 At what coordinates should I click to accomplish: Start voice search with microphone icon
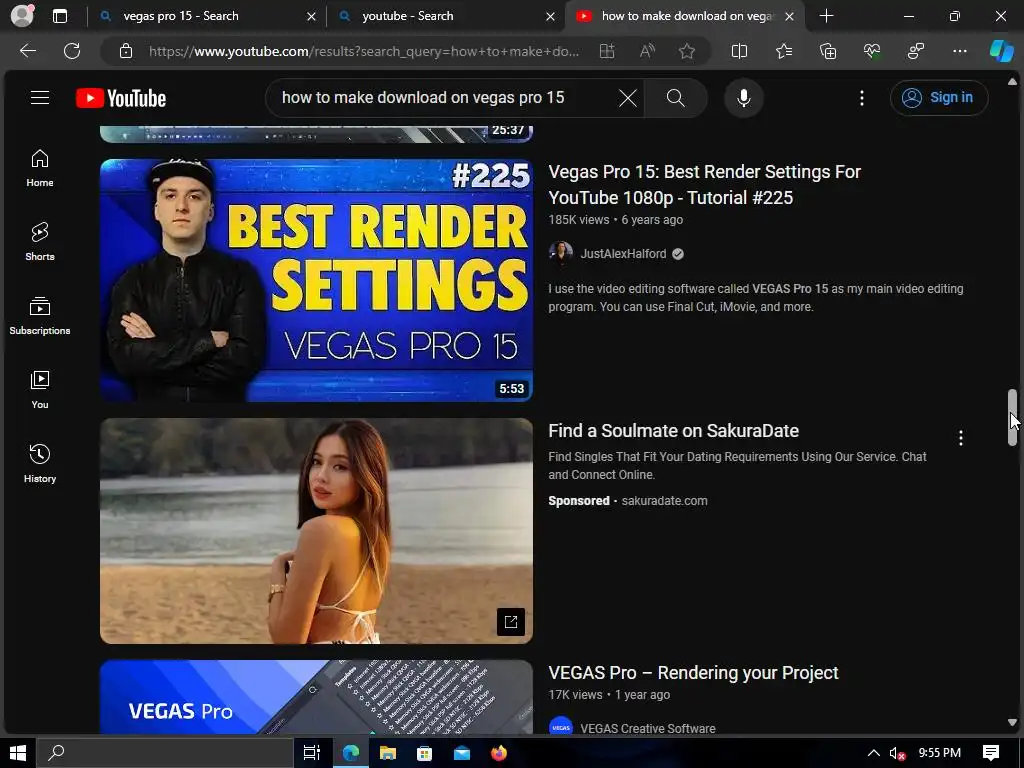coord(743,98)
